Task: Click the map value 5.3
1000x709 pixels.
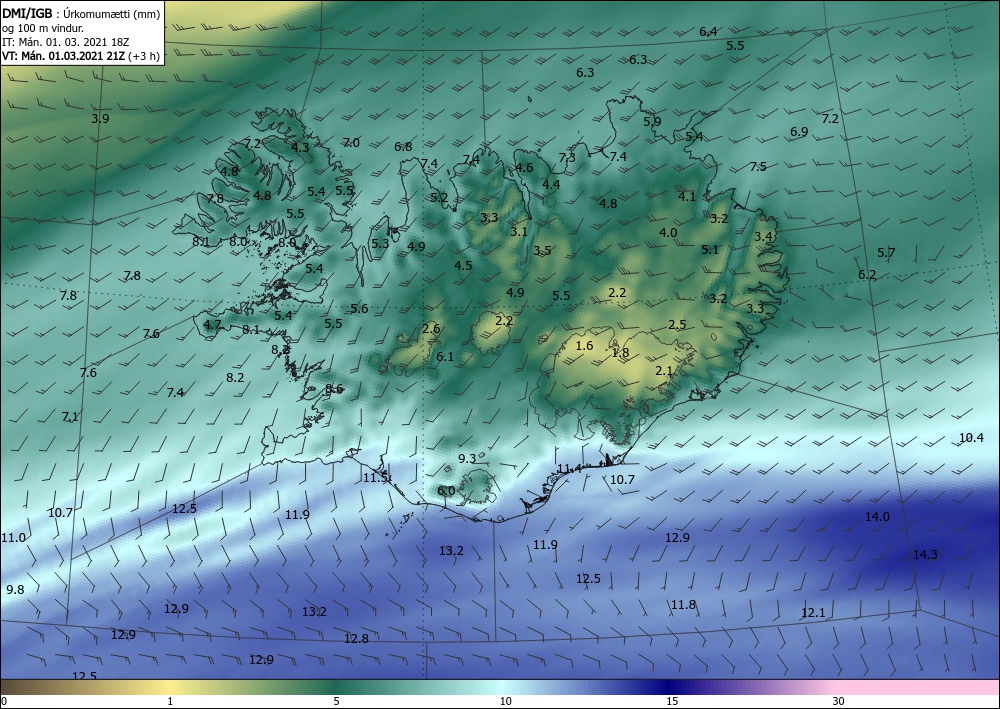Action: coord(380,243)
